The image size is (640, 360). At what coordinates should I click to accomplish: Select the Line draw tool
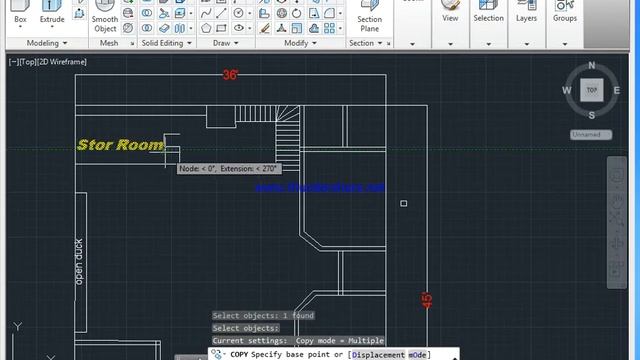pos(221,13)
